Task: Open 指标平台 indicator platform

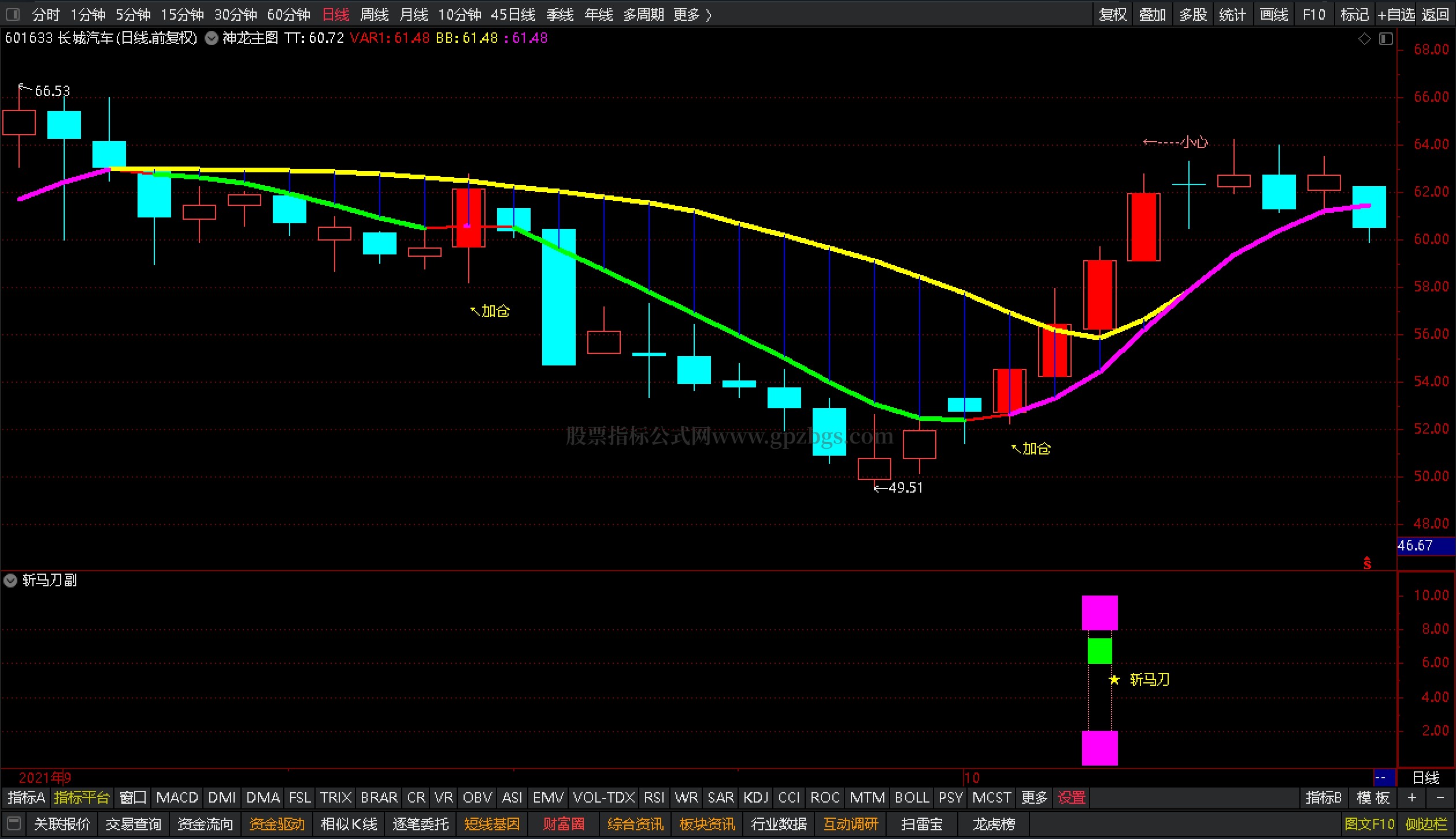Action: click(81, 798)
